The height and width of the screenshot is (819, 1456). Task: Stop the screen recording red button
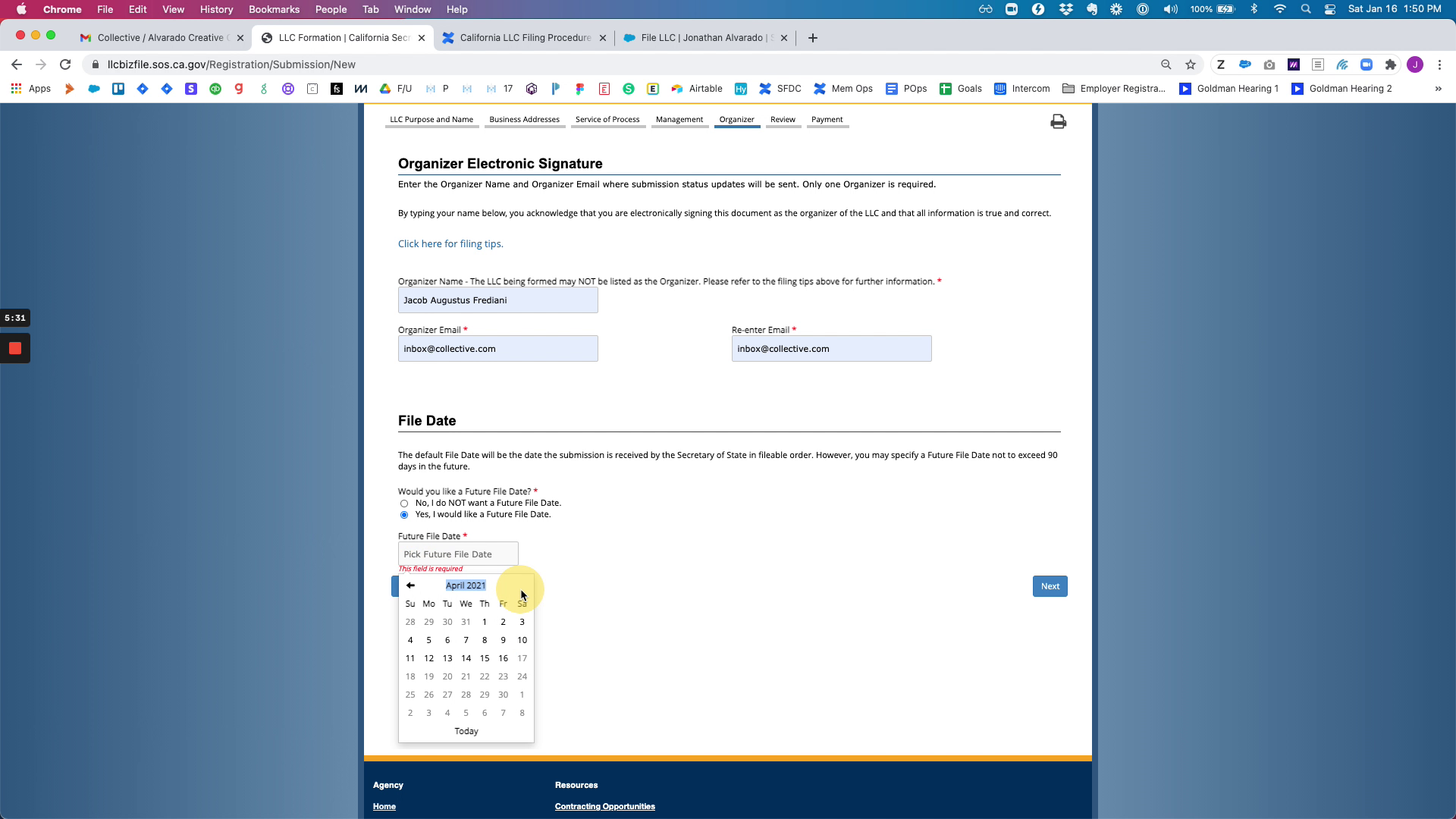tap(15, 349)
